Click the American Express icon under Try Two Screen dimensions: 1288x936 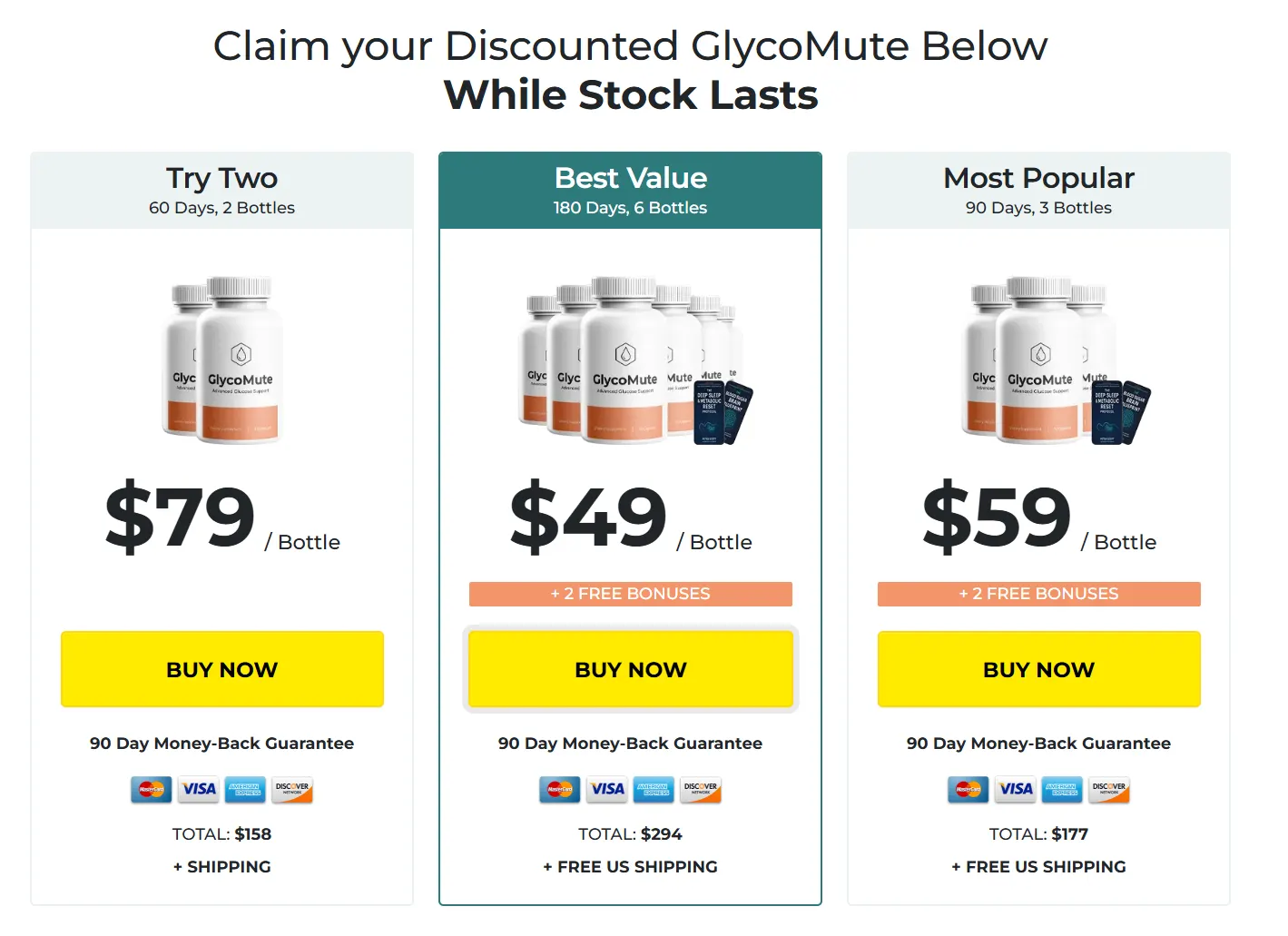coord(244,790)
